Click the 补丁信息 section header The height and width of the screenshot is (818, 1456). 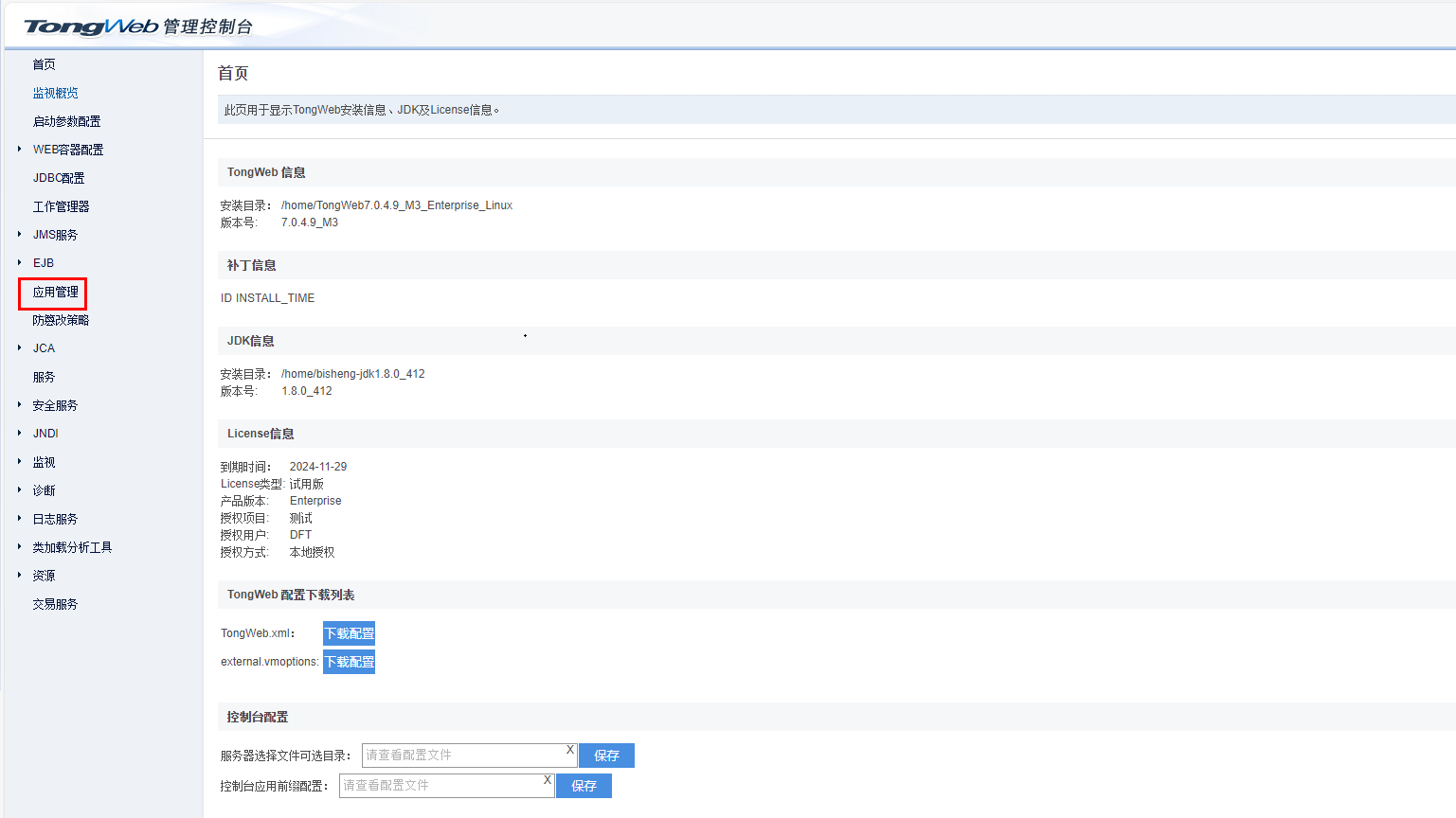pos(252,265)
